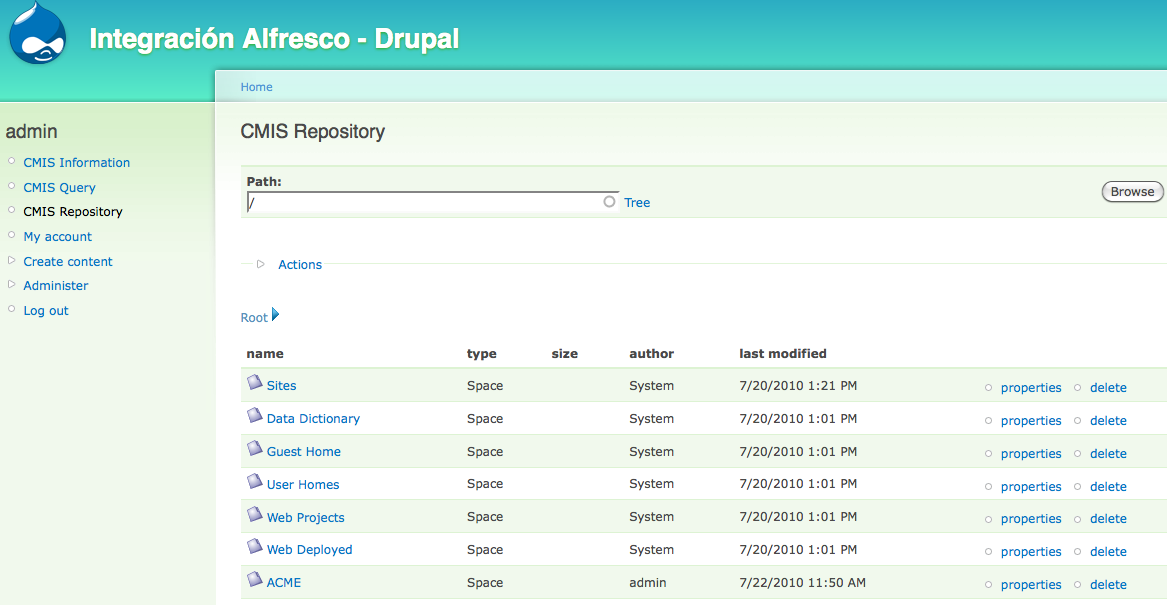Select CMIS Repository in sidebar
The width and height of the screenshot is (1167, 605).
pyautogui.click(x=73, y=211)
